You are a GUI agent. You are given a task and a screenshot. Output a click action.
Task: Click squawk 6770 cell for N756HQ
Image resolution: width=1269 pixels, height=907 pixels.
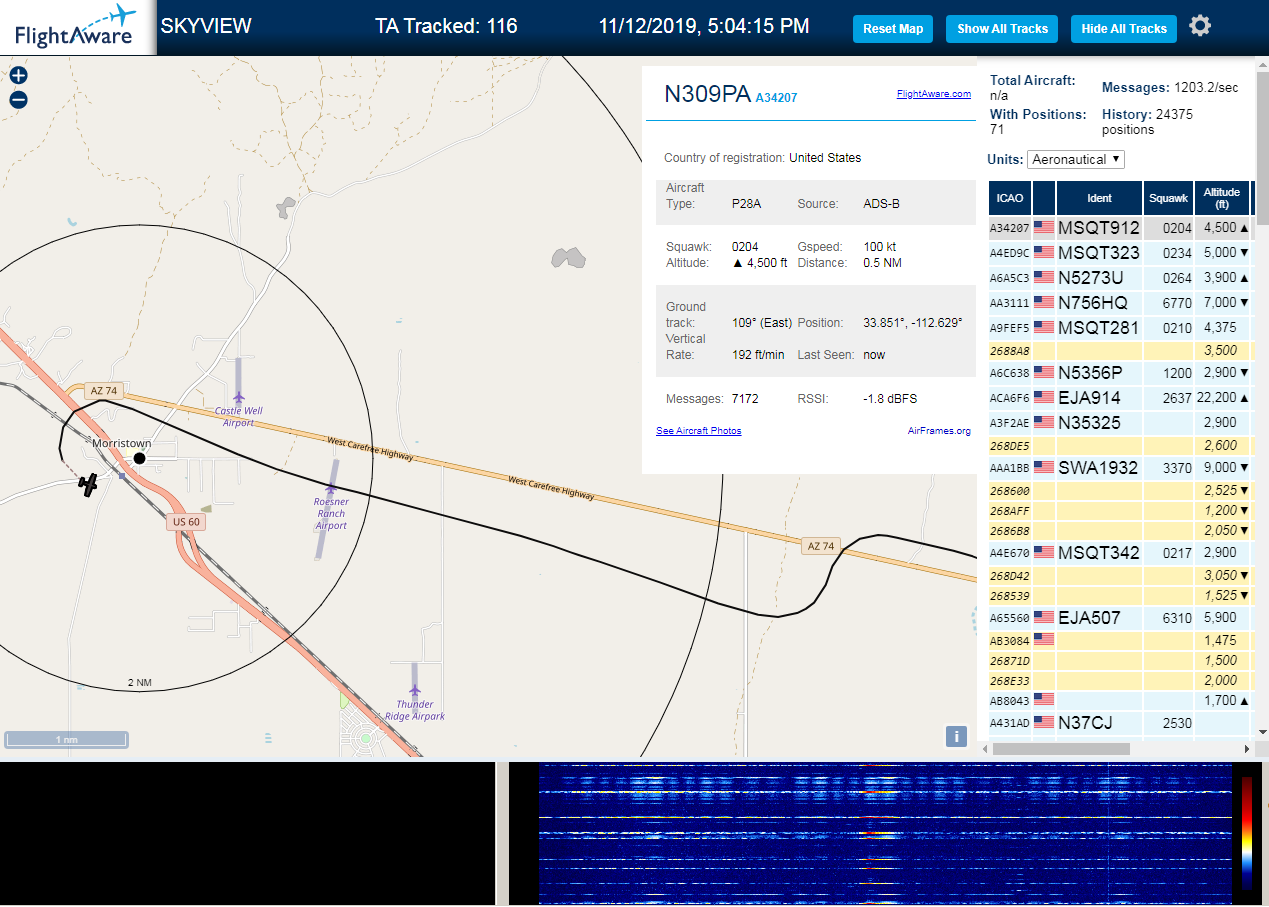click(1168, 303)
